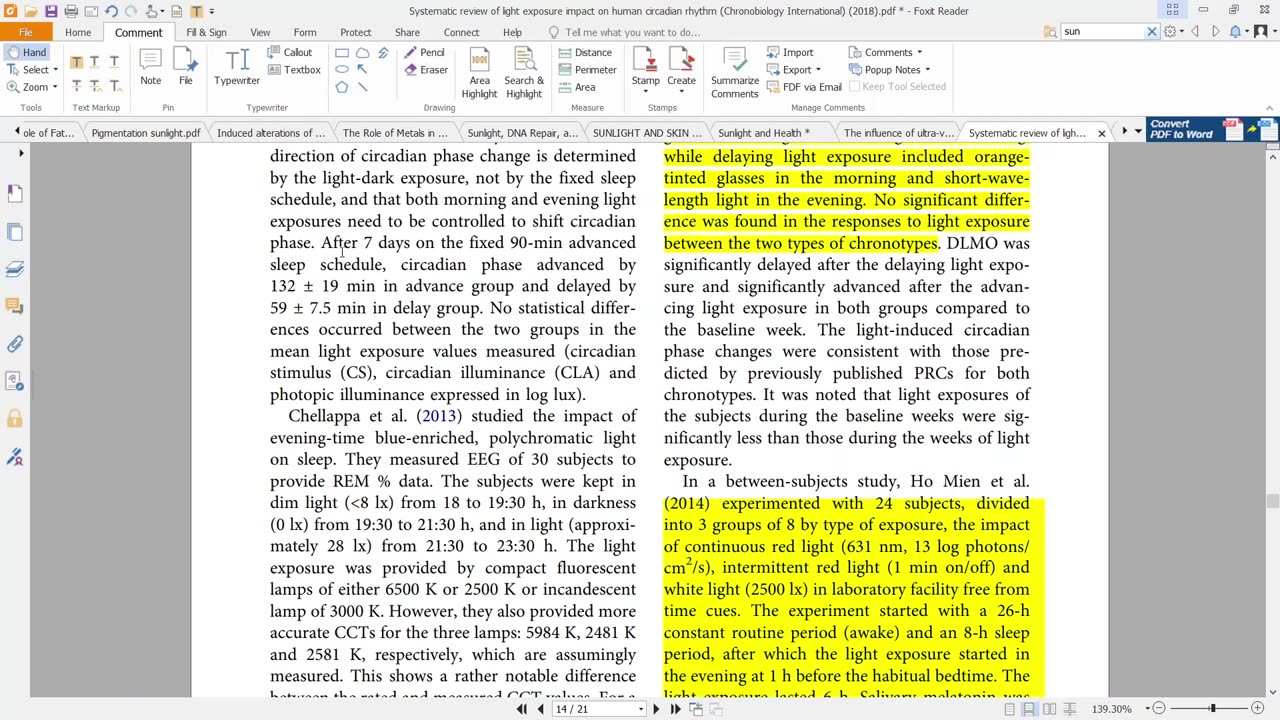
Task: Select the Hand tool
Action: [x=26, y=52]
